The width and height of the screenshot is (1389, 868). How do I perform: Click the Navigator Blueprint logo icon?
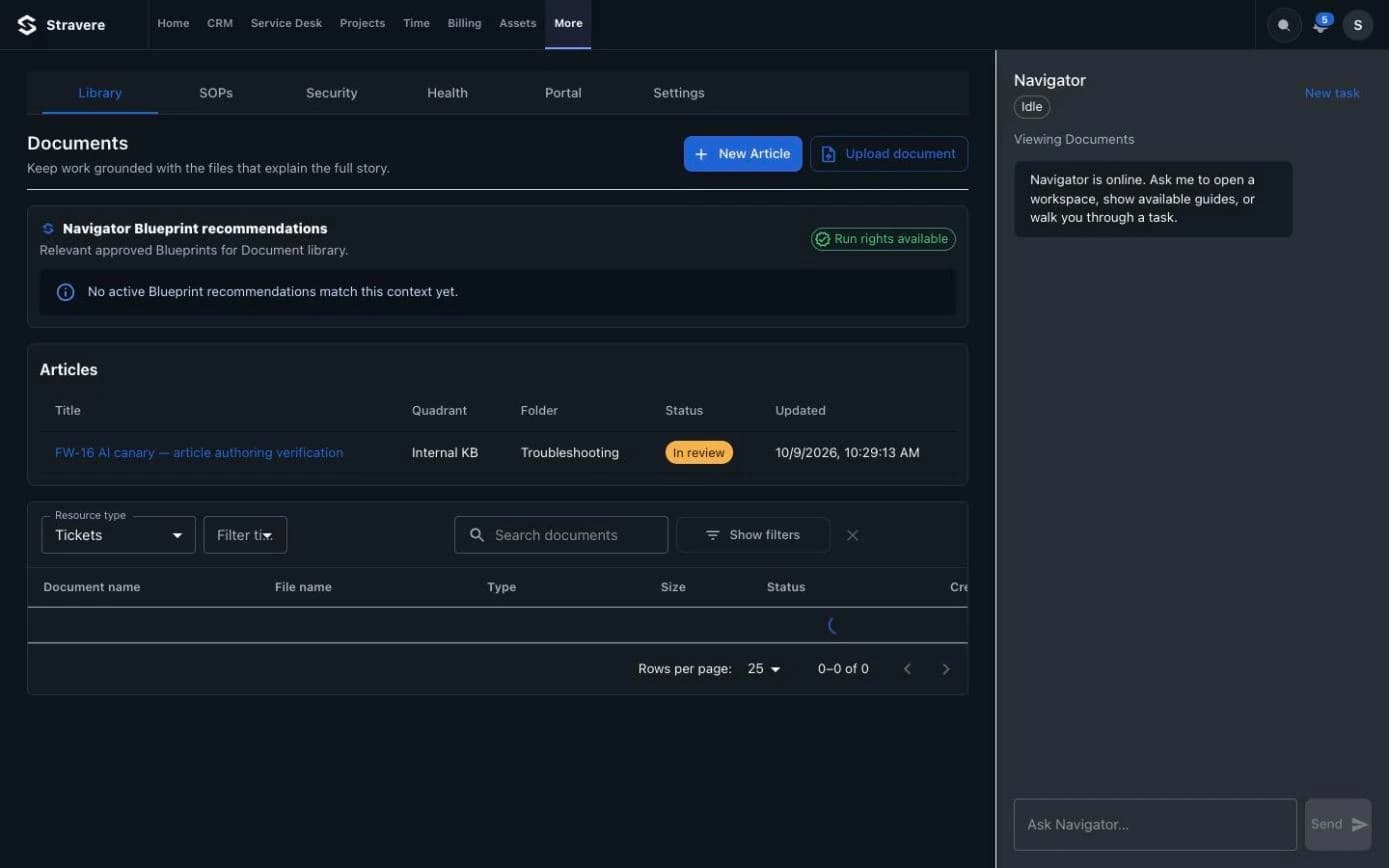pos(48,229)
